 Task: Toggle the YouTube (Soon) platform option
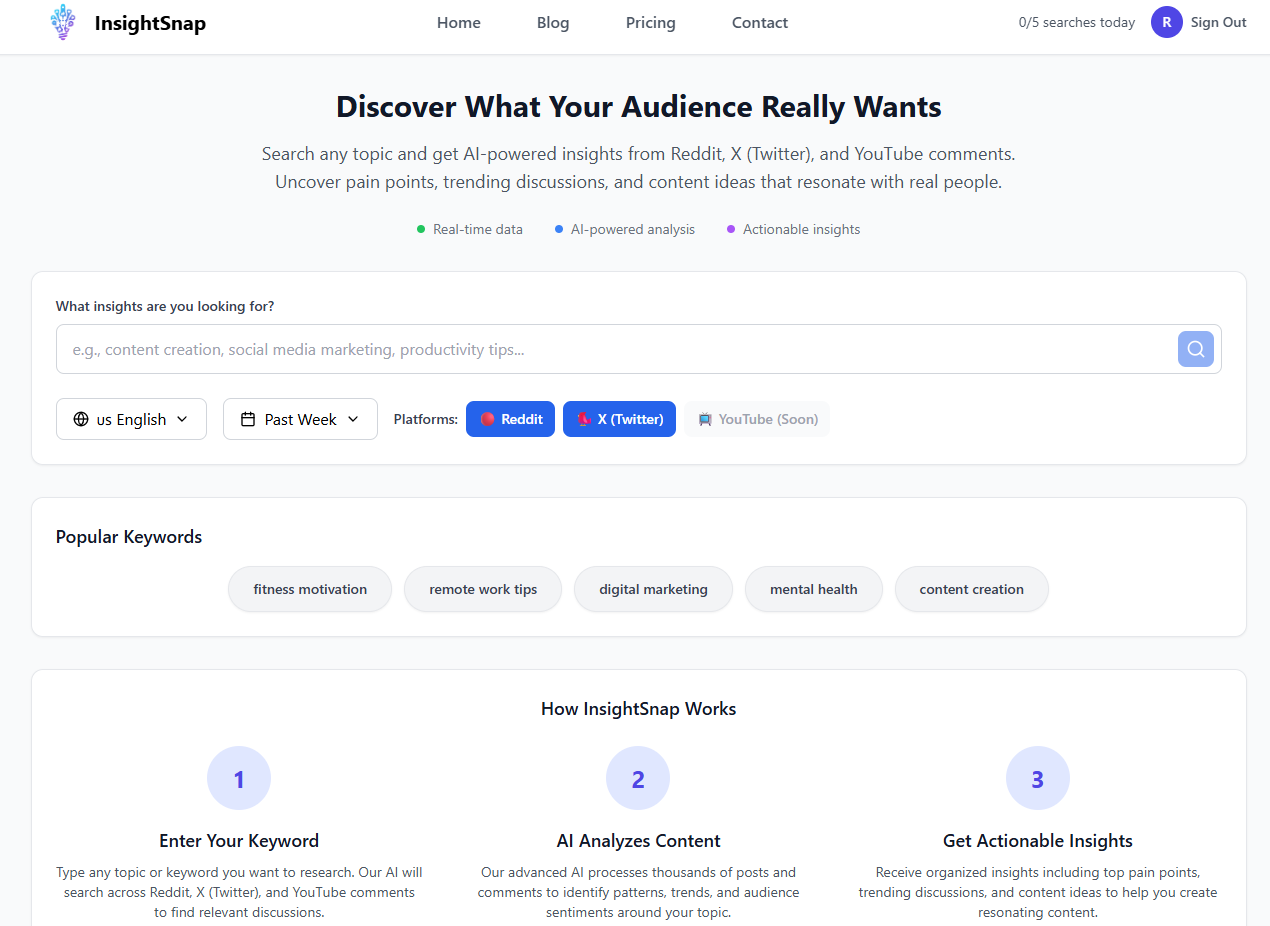point(757,419)
